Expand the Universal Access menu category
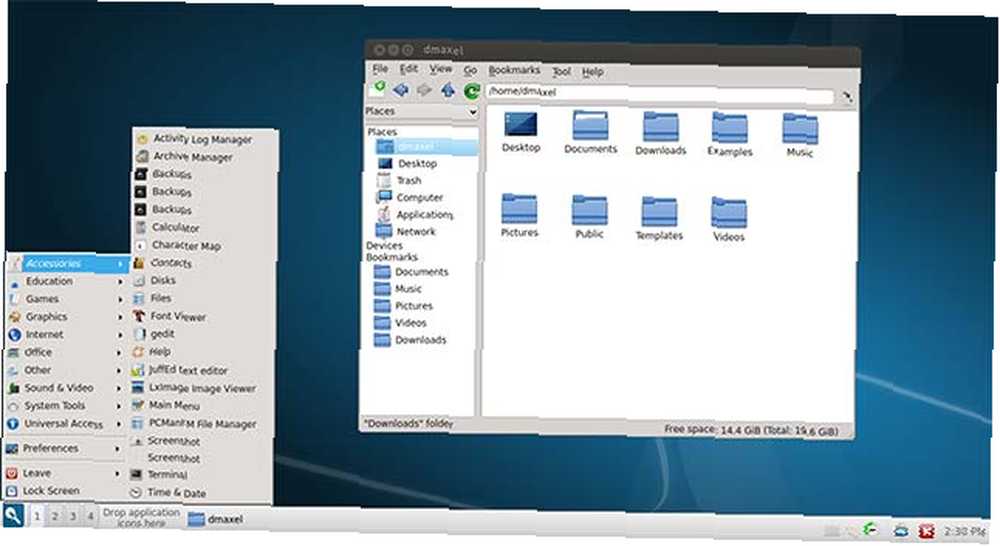1000x546 pixels. click(64, 424)
